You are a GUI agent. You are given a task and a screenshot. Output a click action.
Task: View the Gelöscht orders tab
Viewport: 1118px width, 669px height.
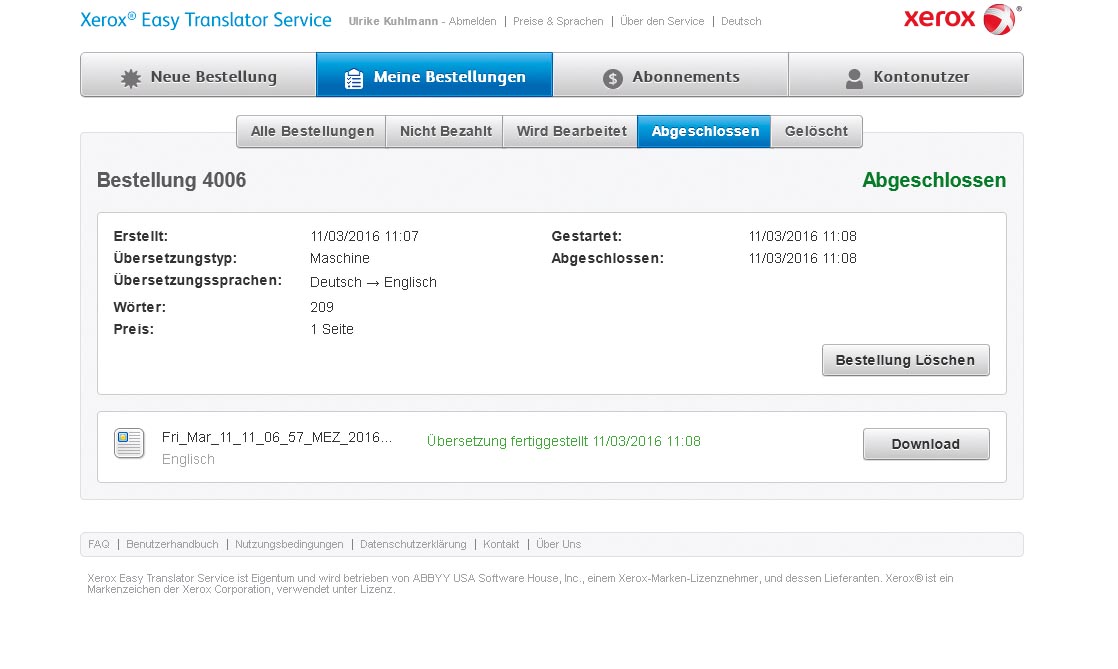tap(816, 131)
